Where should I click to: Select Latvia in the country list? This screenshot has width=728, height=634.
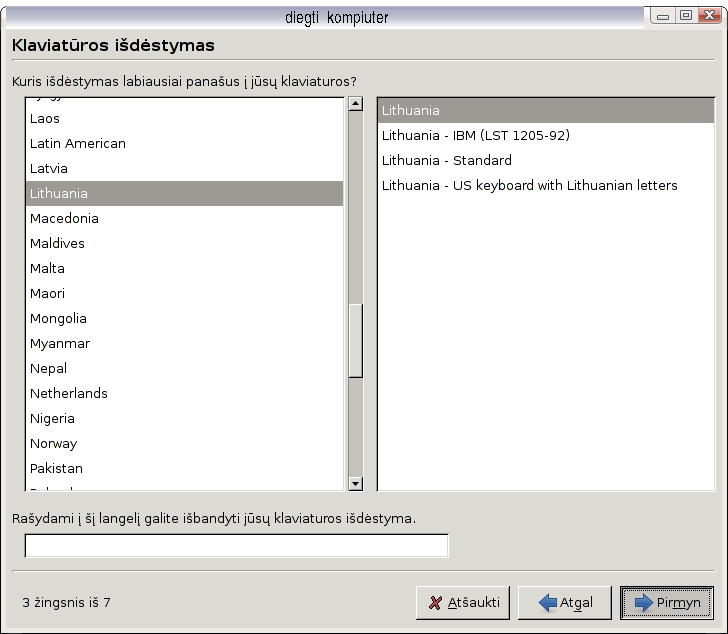click(x=49, y=168)
